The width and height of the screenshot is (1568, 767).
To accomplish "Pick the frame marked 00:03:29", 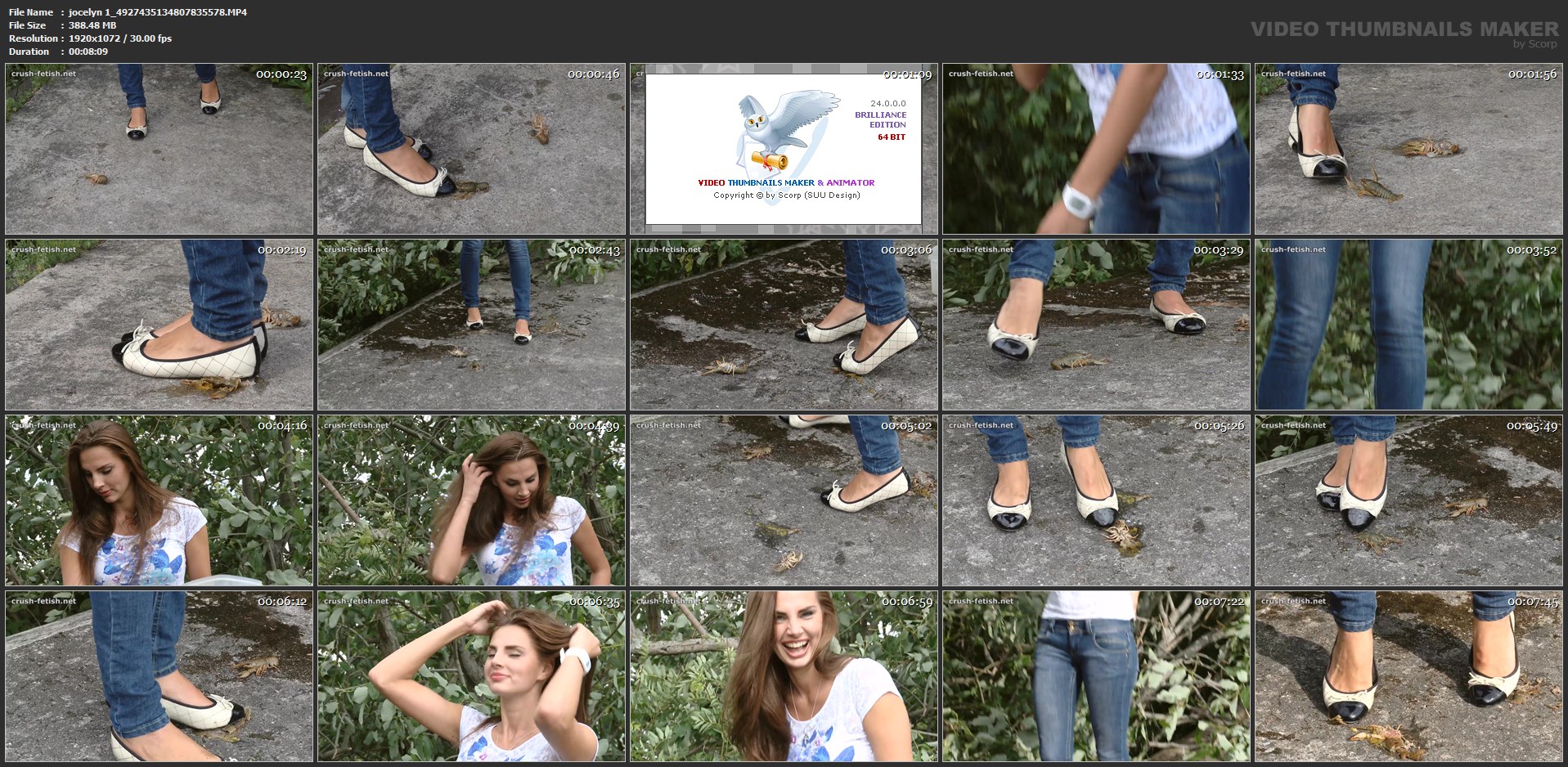I will pos(1096,325).
